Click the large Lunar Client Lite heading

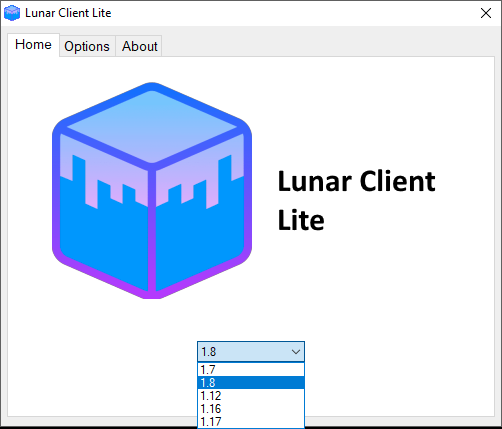pos(357,200)
